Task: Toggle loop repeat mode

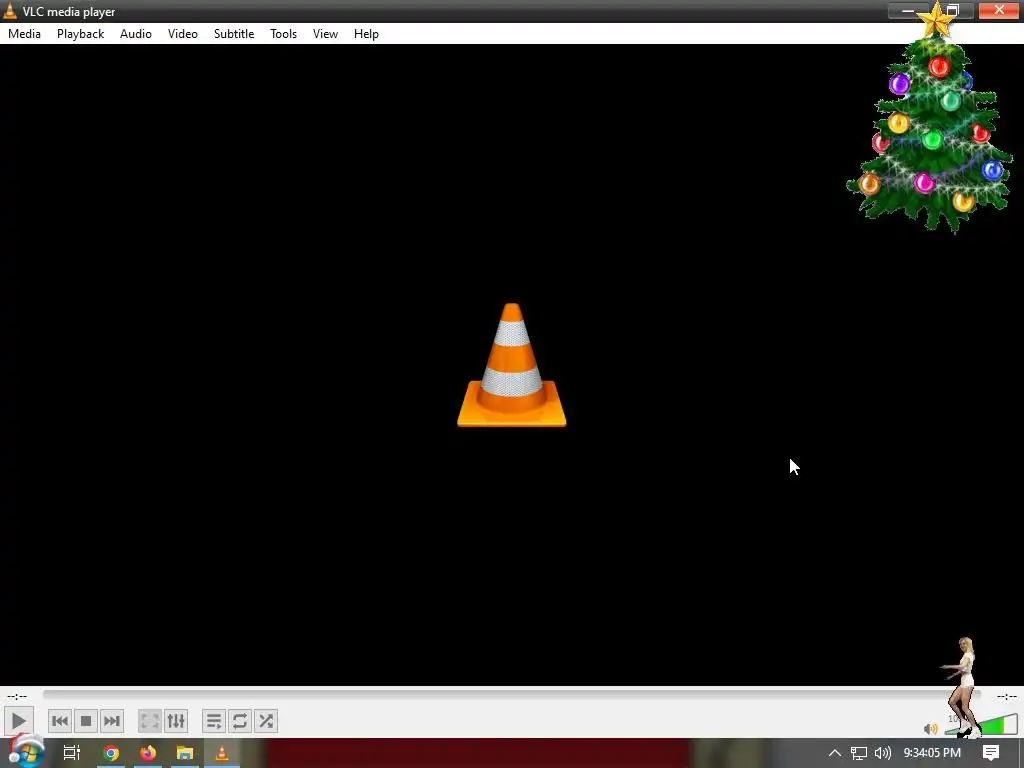Action: (x=240, y=721)
